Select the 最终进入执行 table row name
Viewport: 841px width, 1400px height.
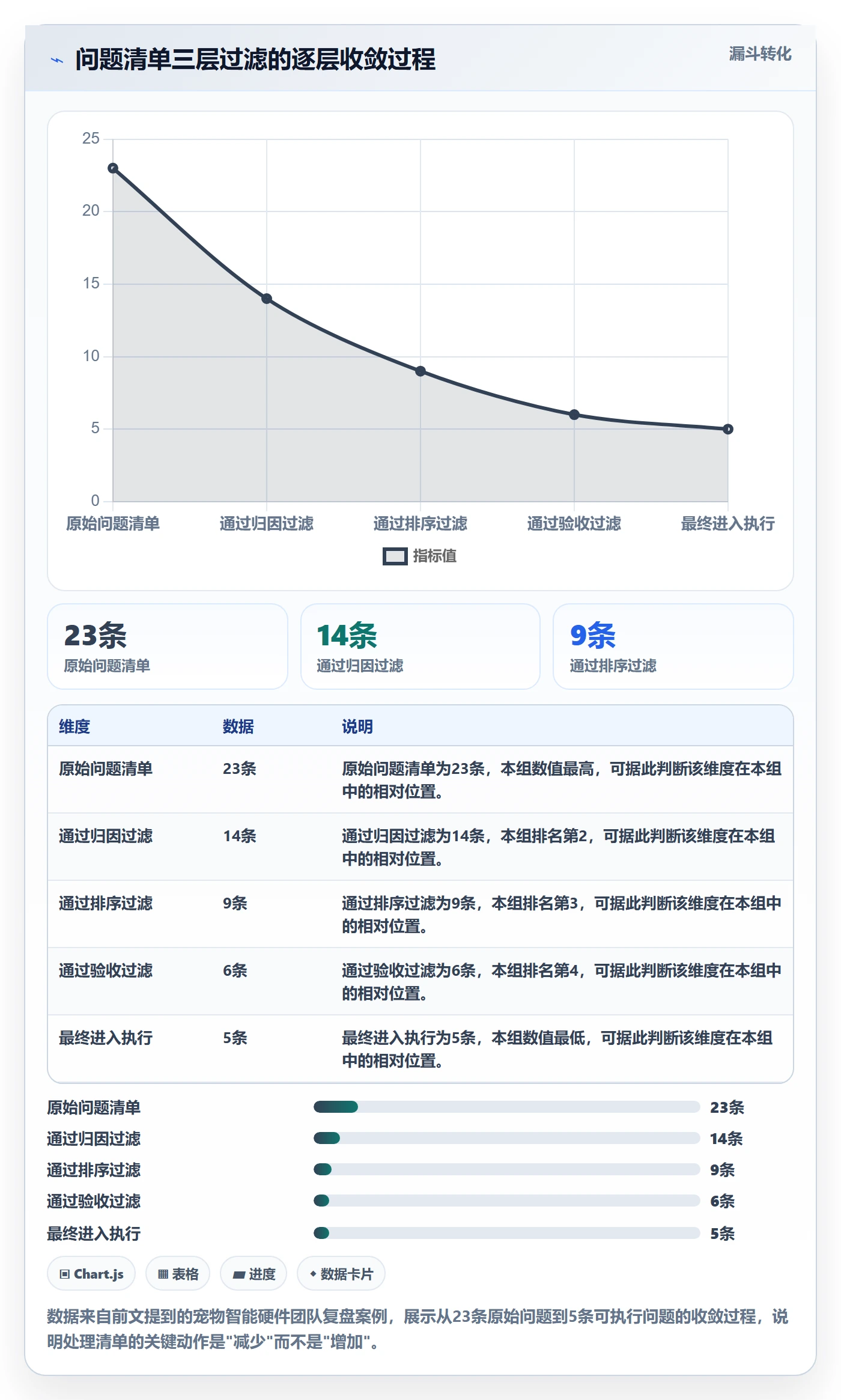(106, 1038)
